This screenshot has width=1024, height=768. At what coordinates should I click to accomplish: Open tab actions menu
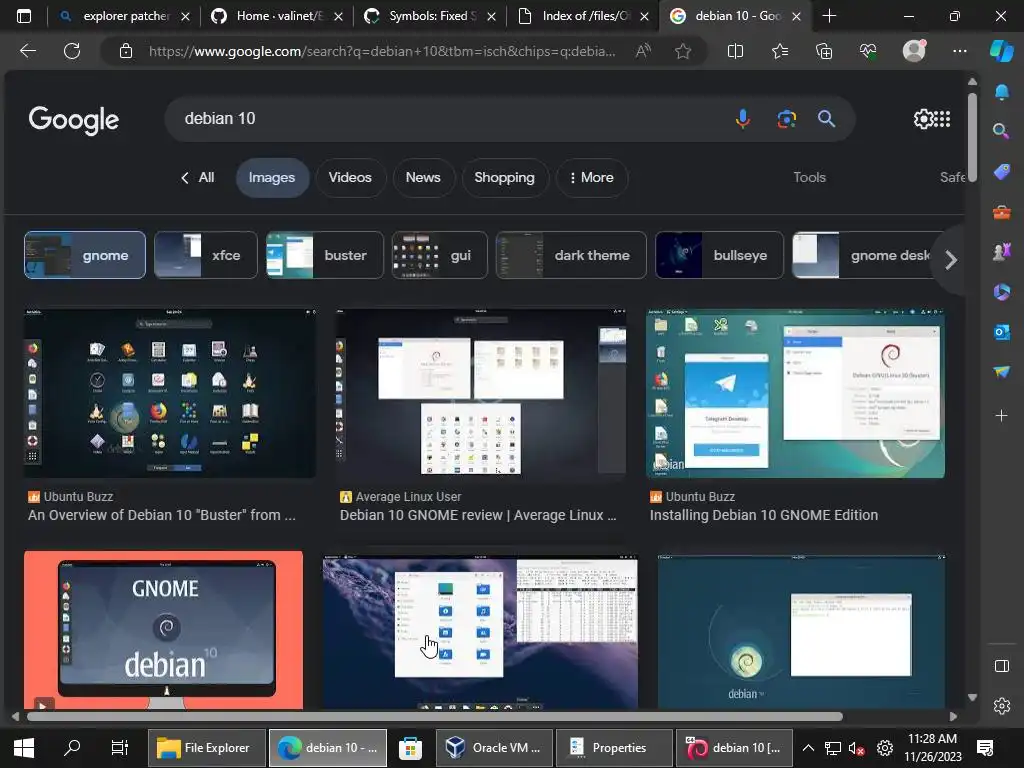24,16
